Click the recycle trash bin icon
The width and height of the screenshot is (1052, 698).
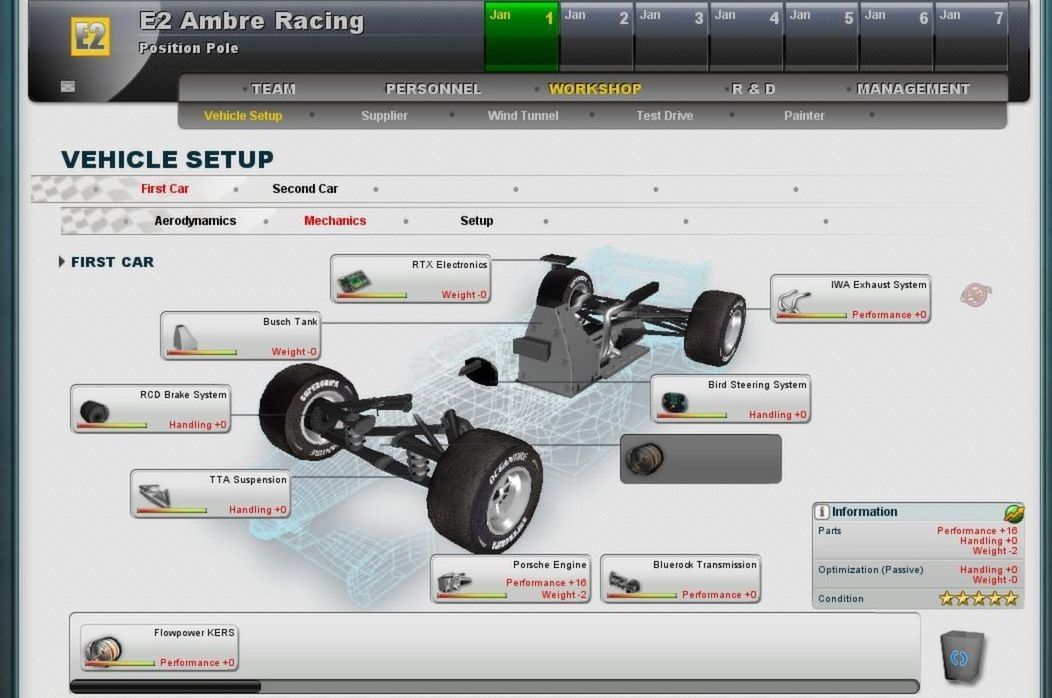961,657
